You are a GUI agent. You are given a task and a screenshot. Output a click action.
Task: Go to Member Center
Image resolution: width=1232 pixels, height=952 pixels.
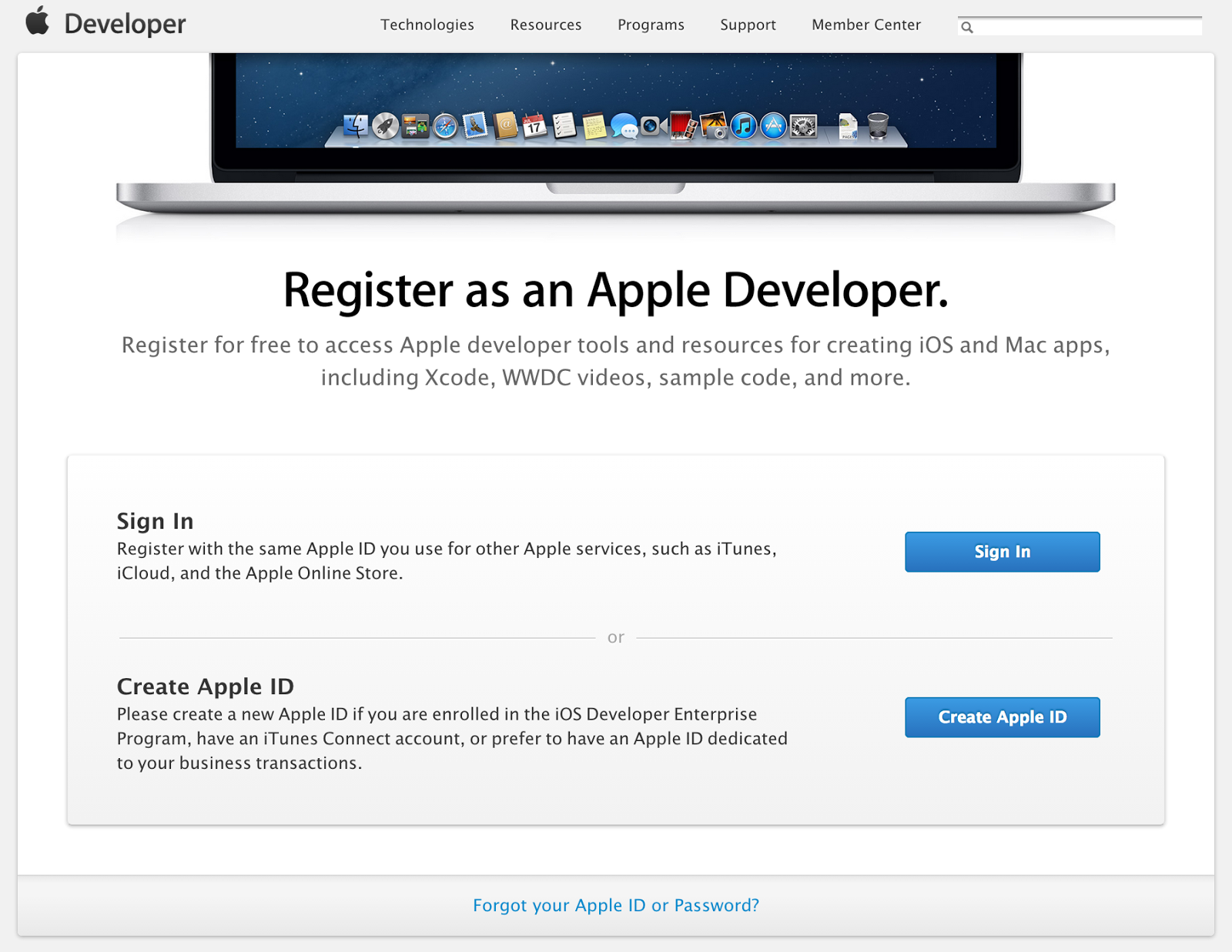tap(866, 25)
